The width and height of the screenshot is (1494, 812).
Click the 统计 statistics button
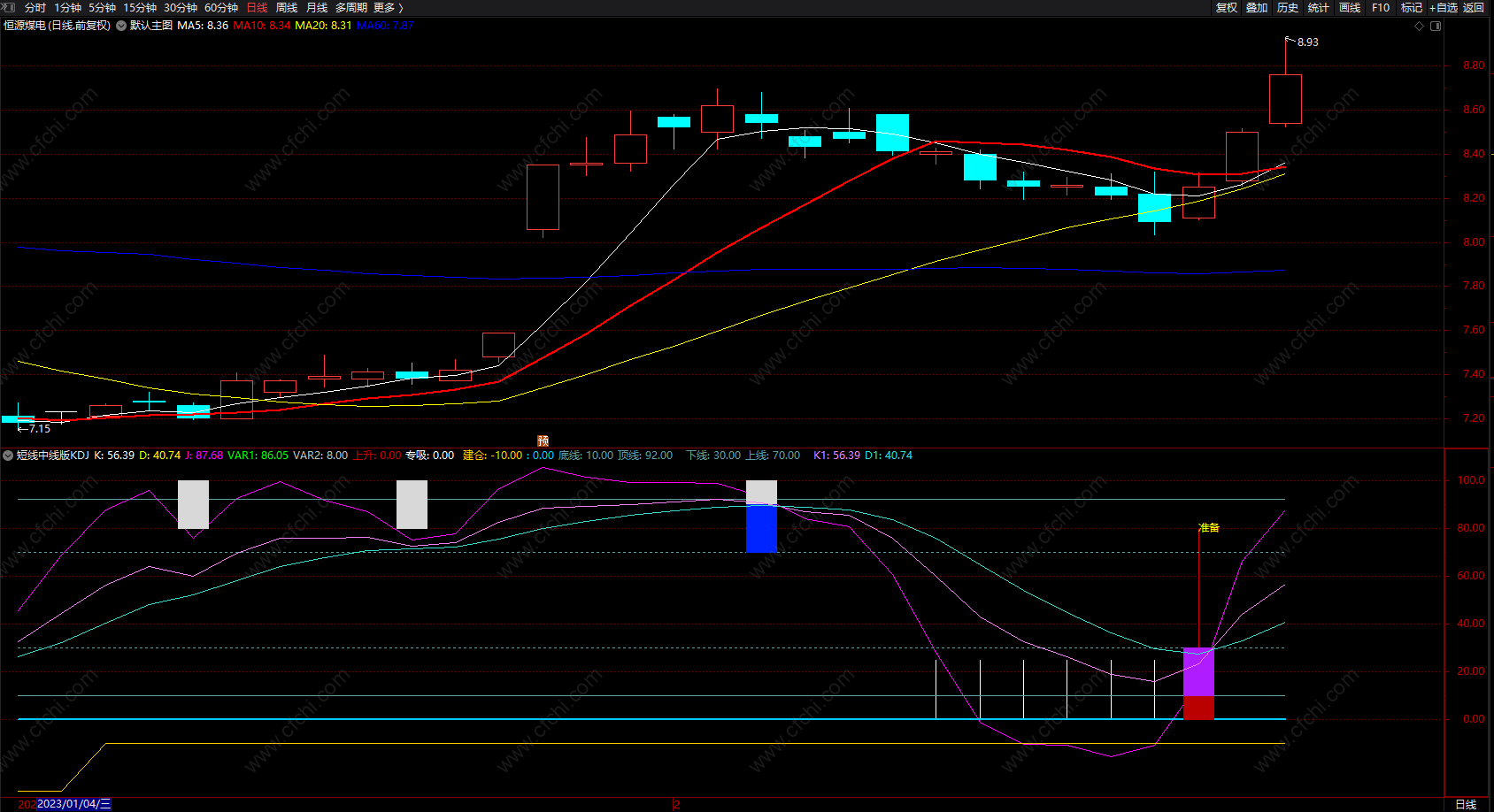(1319, 7)
